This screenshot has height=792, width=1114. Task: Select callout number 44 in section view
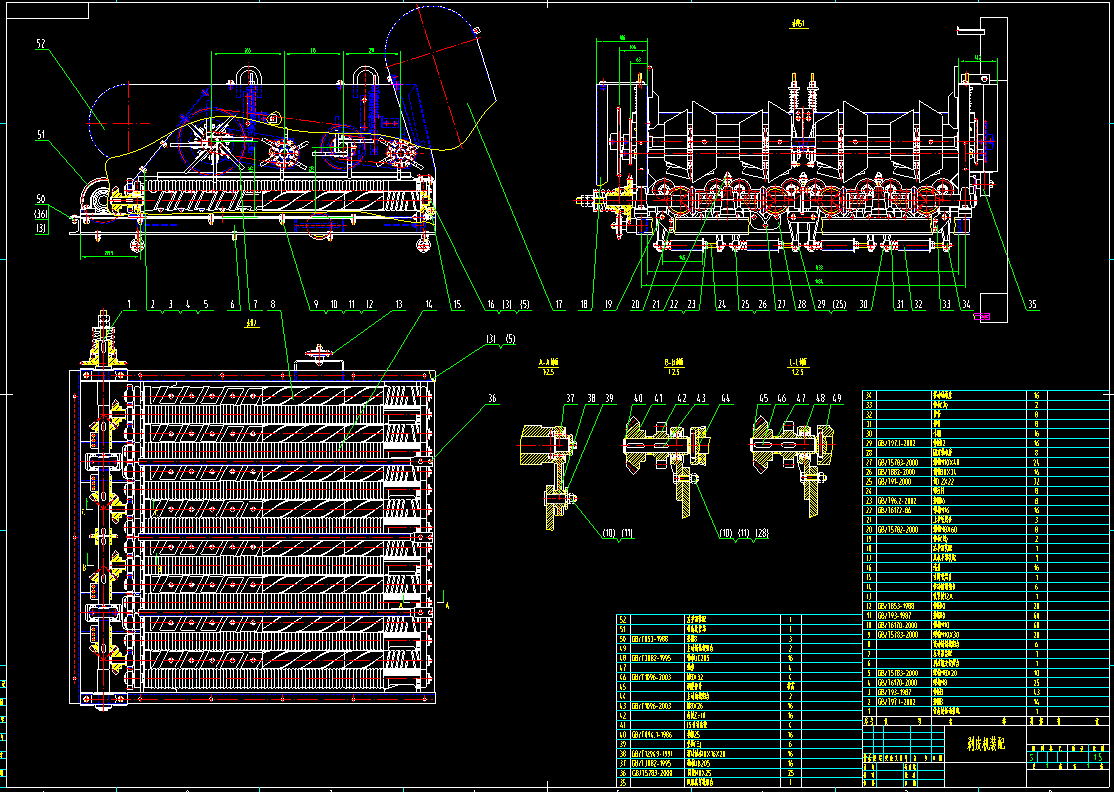(x=725, y=399)
